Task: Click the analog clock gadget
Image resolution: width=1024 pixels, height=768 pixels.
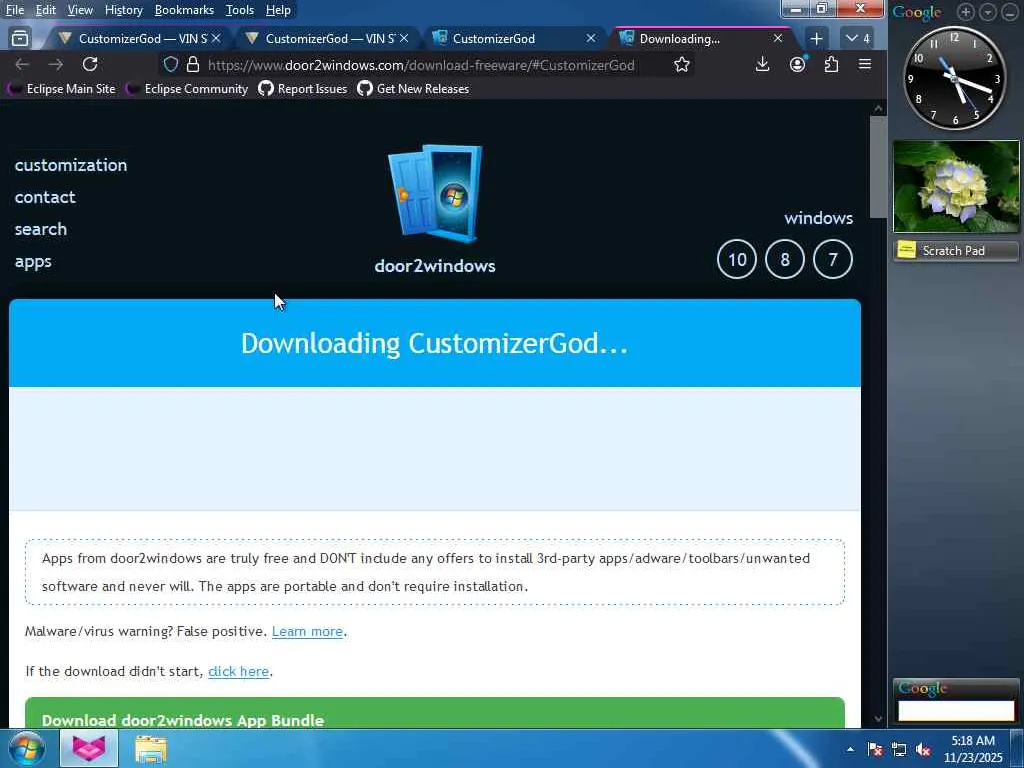Action: (955, 78)
